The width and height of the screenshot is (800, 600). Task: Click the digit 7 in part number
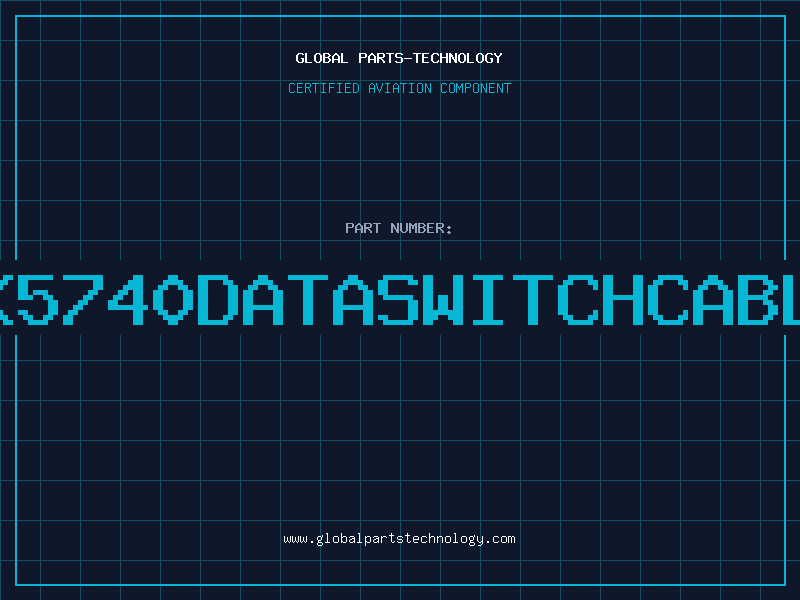tap(82, 300)
